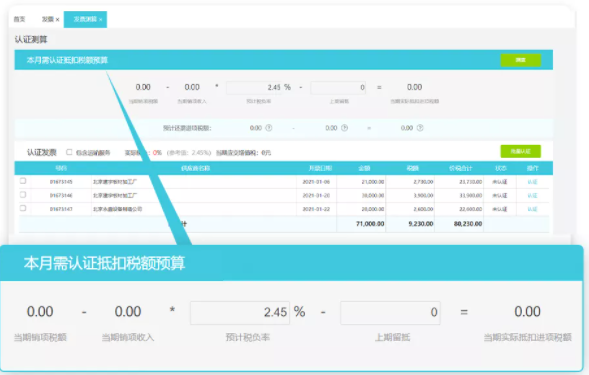Click invoice number 01673145
The image size is (589, 375).
pyautogui.click(x=61, y=182)
